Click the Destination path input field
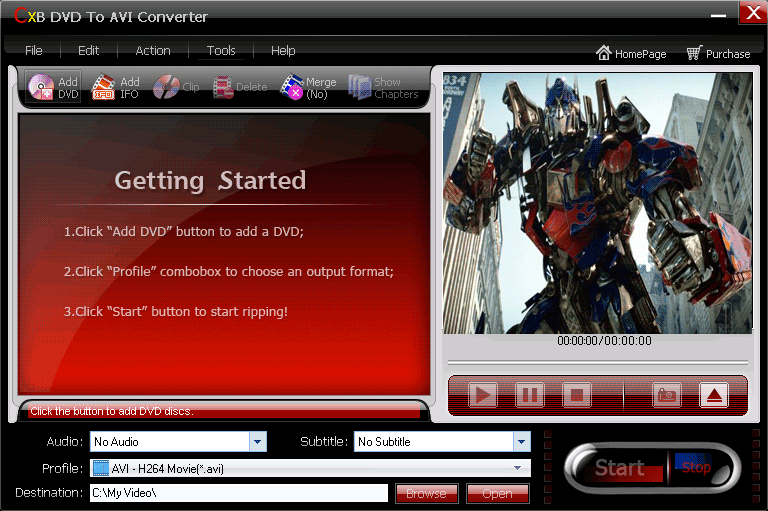This screenshot has height=511, width=768. (x=239, y=493)
